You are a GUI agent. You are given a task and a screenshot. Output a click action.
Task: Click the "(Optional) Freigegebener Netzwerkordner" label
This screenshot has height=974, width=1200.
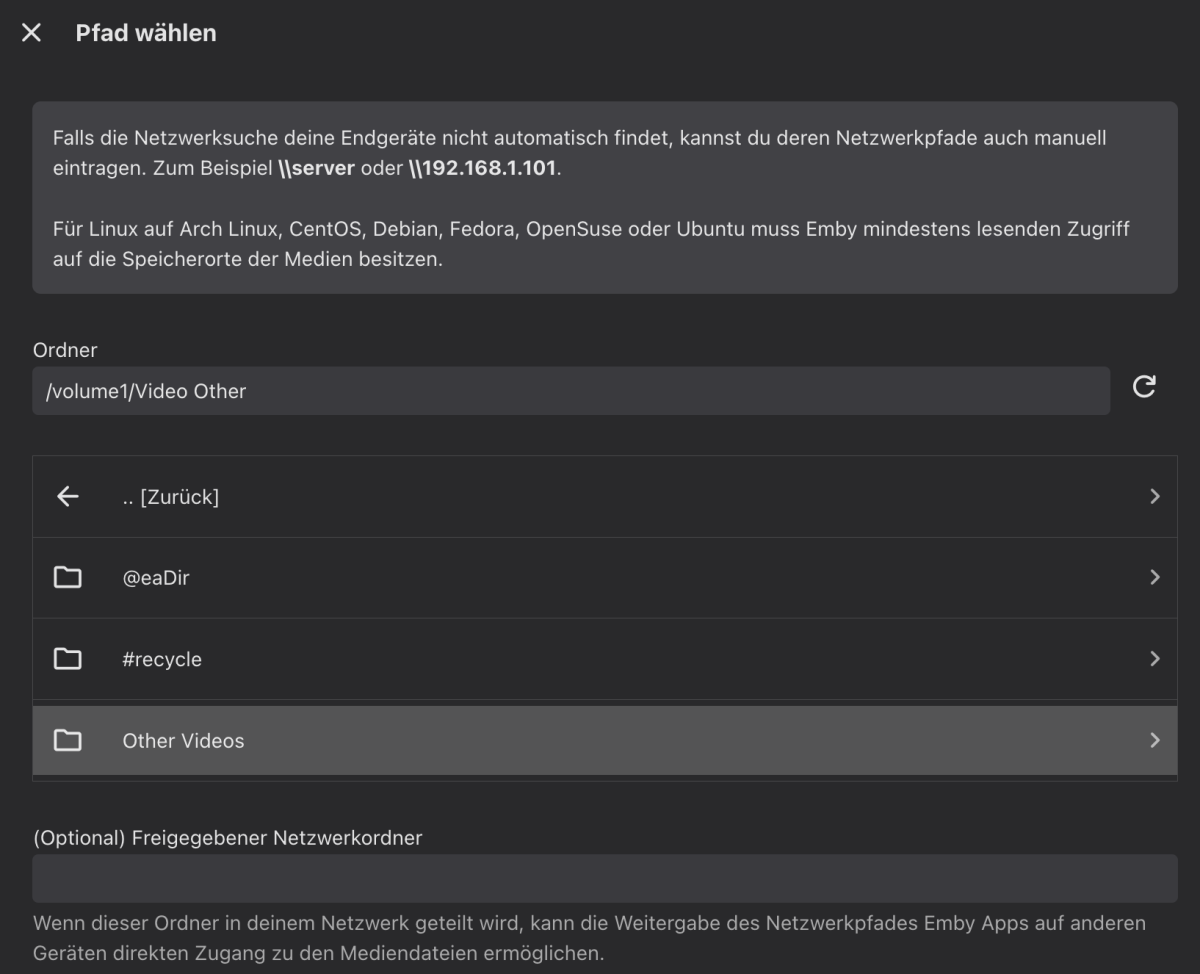pos(228,838)
